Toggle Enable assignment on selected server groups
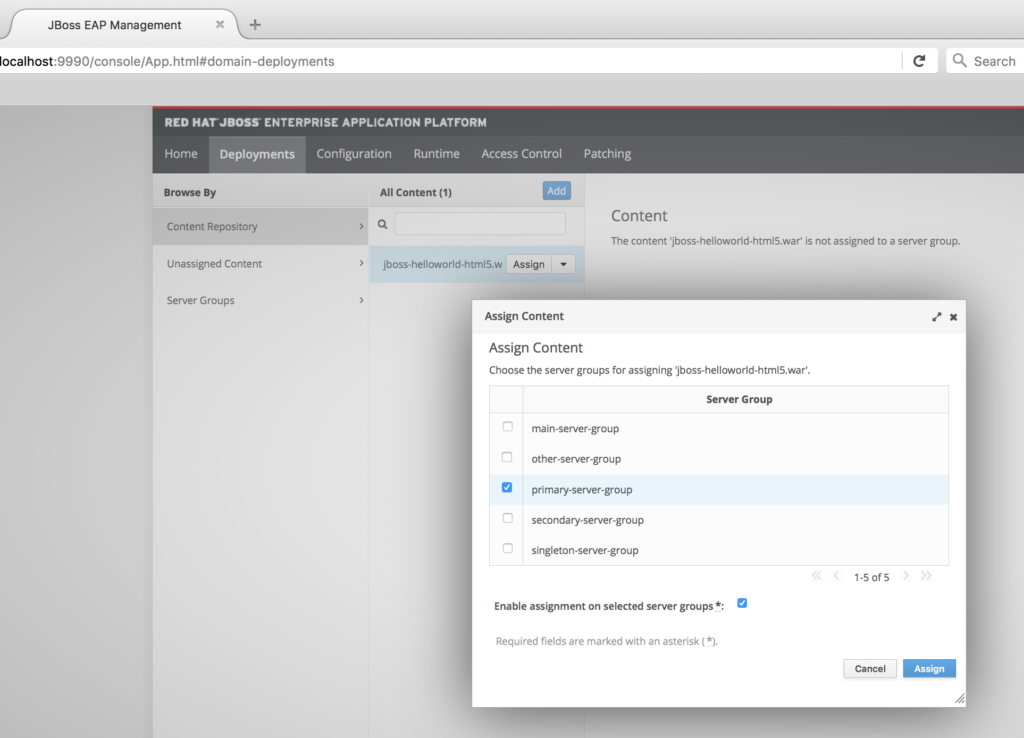 point(742,604)
